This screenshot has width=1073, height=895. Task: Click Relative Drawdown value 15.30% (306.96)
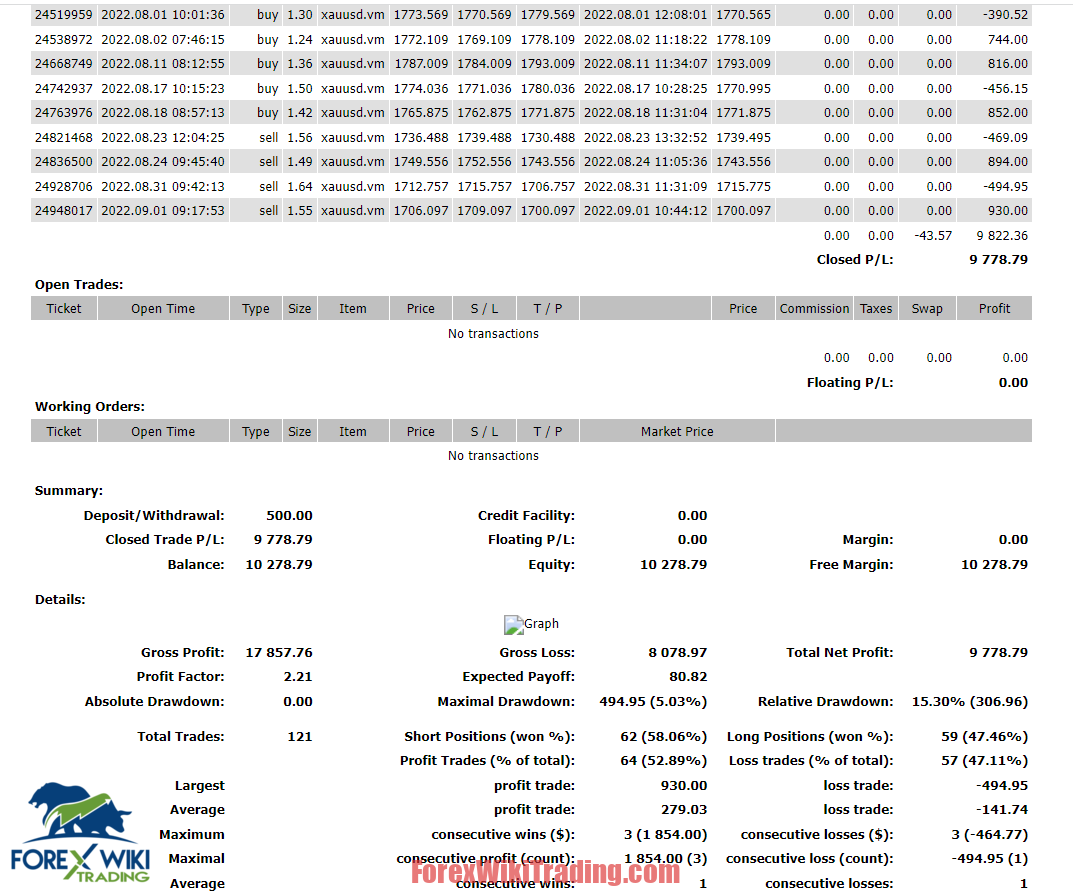970,701
